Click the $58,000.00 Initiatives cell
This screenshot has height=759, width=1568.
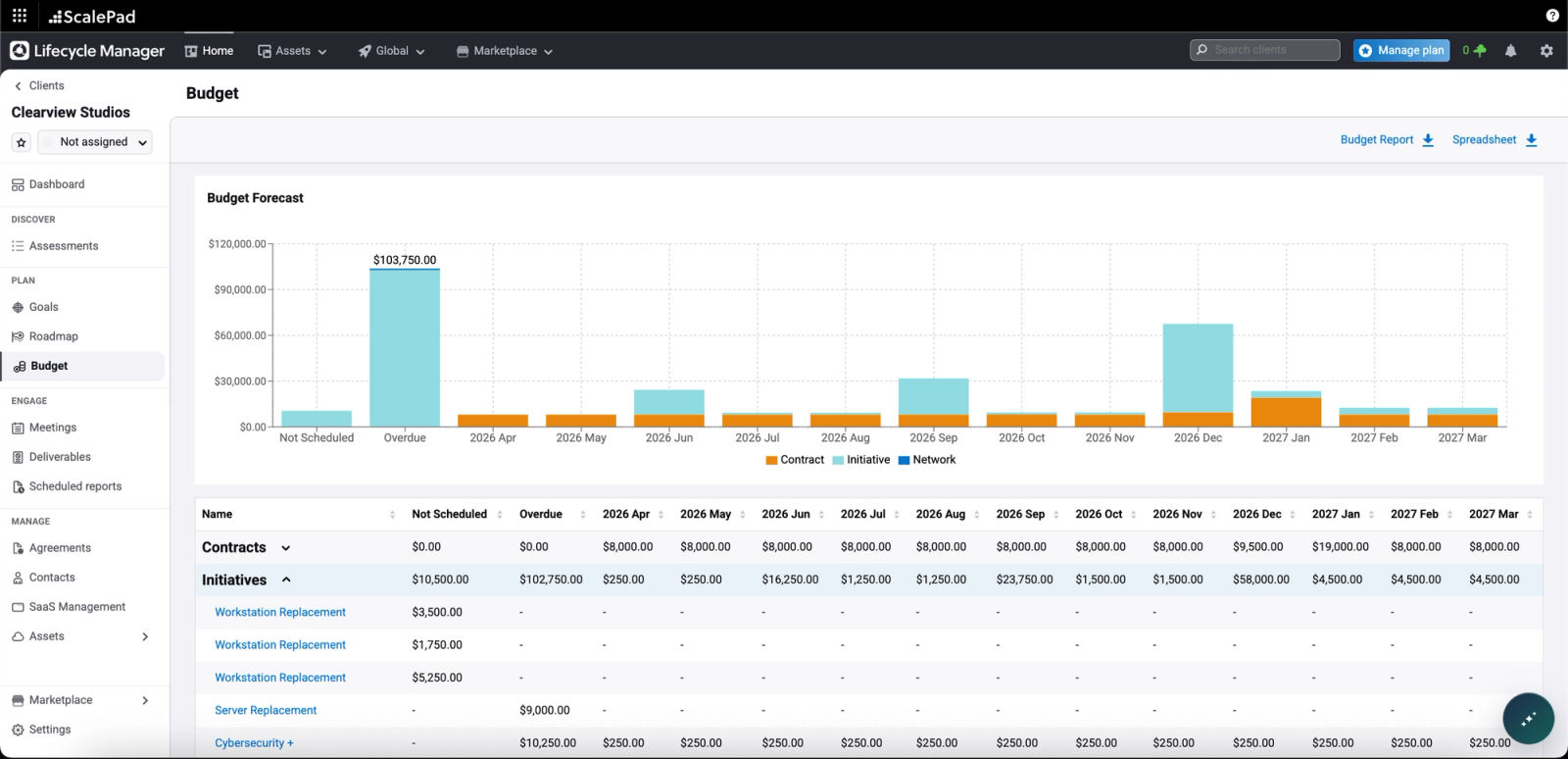point(1261,580)
